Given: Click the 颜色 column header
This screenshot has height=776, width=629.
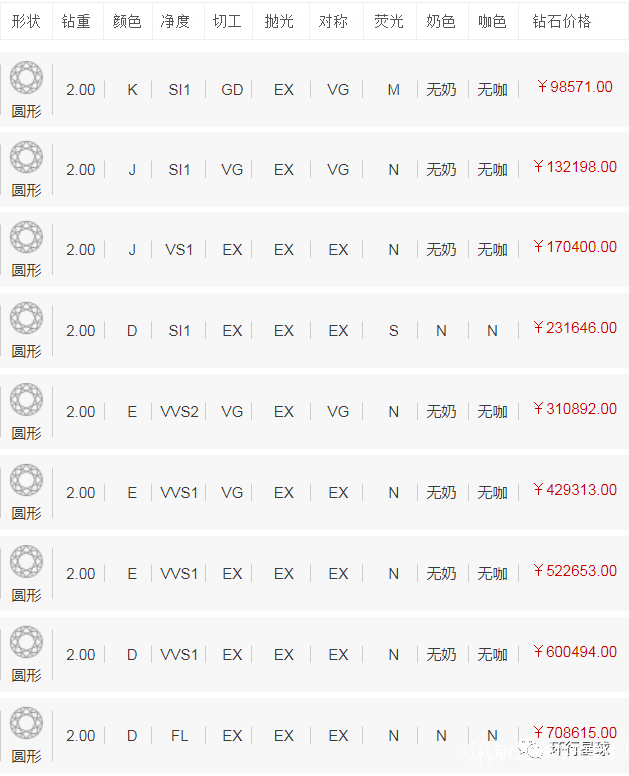Looking at the screenshot, I should [128, 21].
